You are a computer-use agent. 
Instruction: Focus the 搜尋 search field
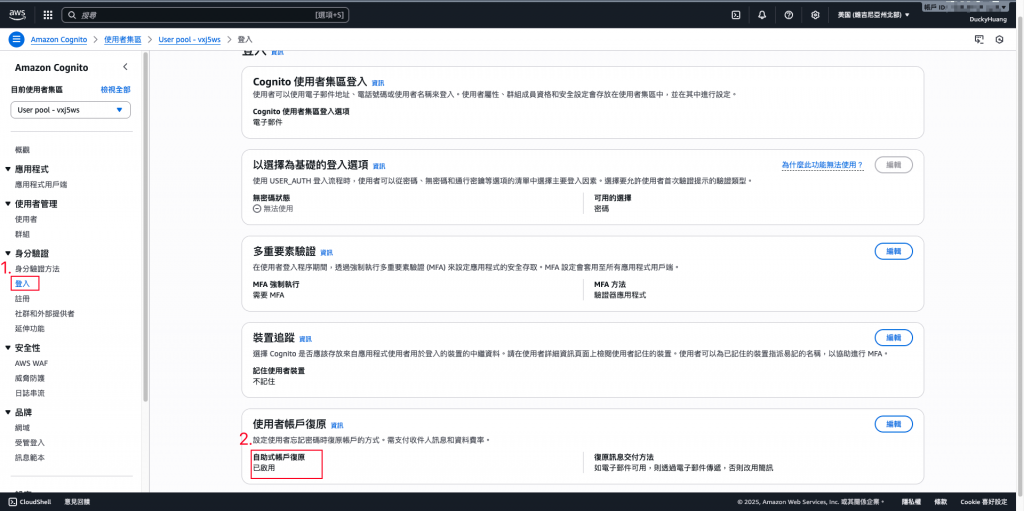click(204, 14)
